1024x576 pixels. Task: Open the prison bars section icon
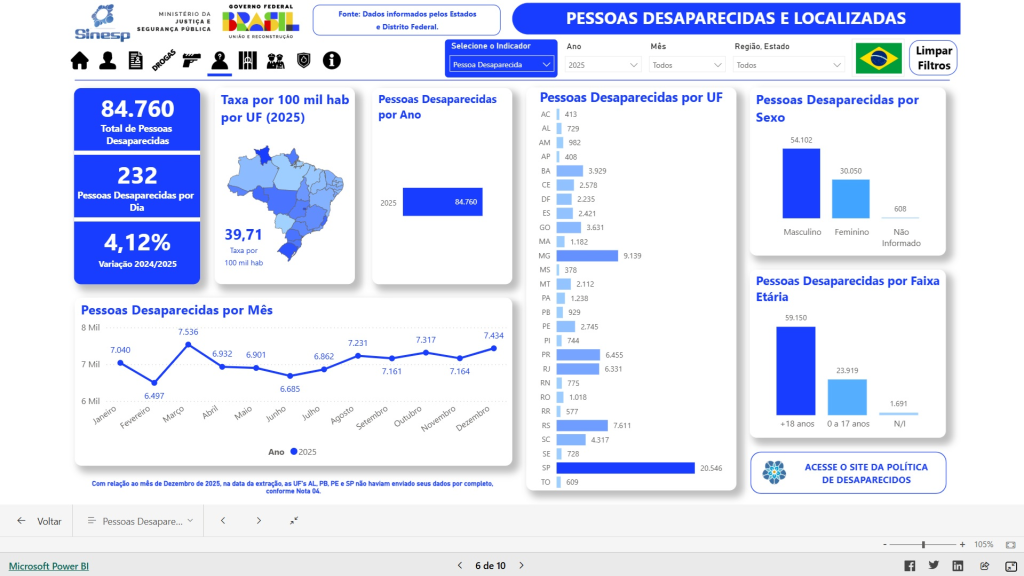click(247, 61)
